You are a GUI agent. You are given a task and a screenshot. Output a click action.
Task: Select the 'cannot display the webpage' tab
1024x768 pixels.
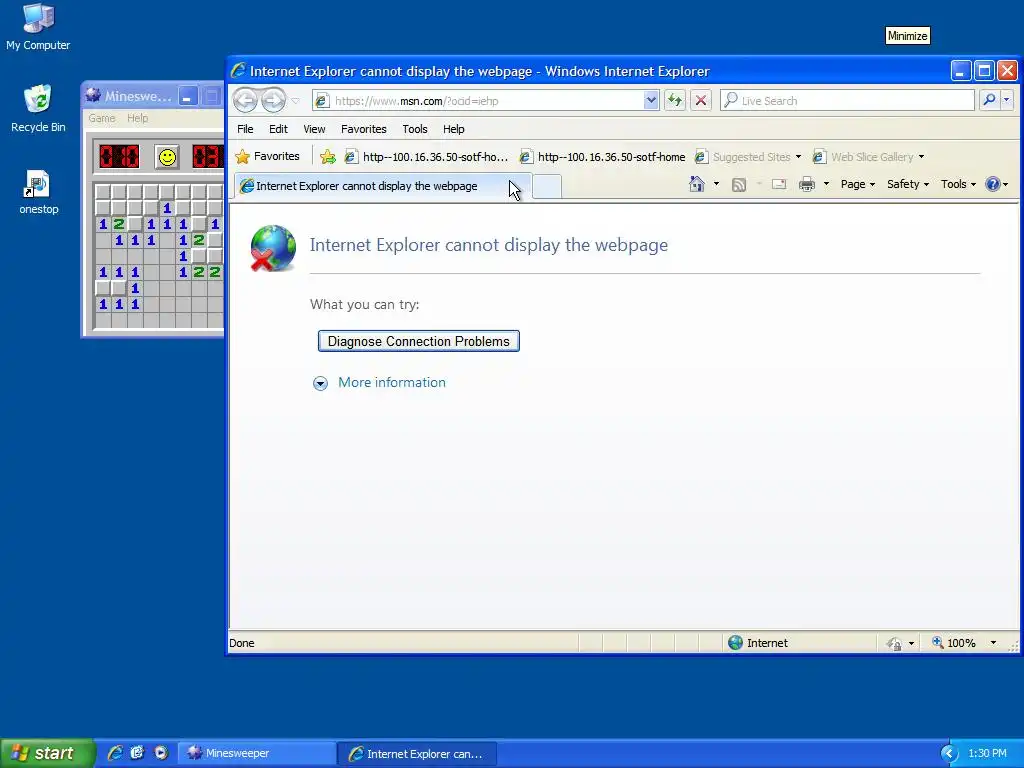click(383, 186)
